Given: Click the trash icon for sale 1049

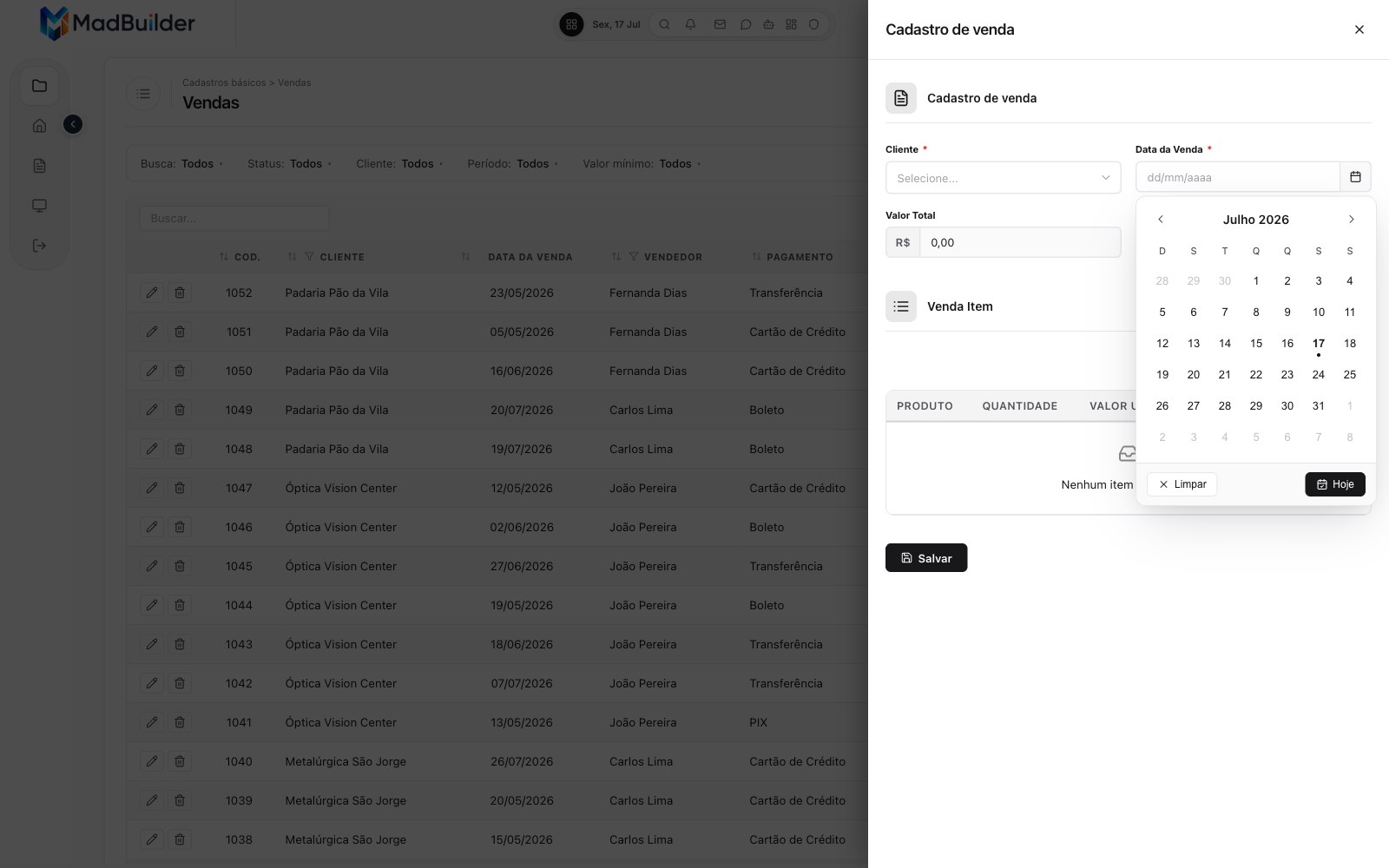Looking at the screenshot, I should [x=180, y=410].
